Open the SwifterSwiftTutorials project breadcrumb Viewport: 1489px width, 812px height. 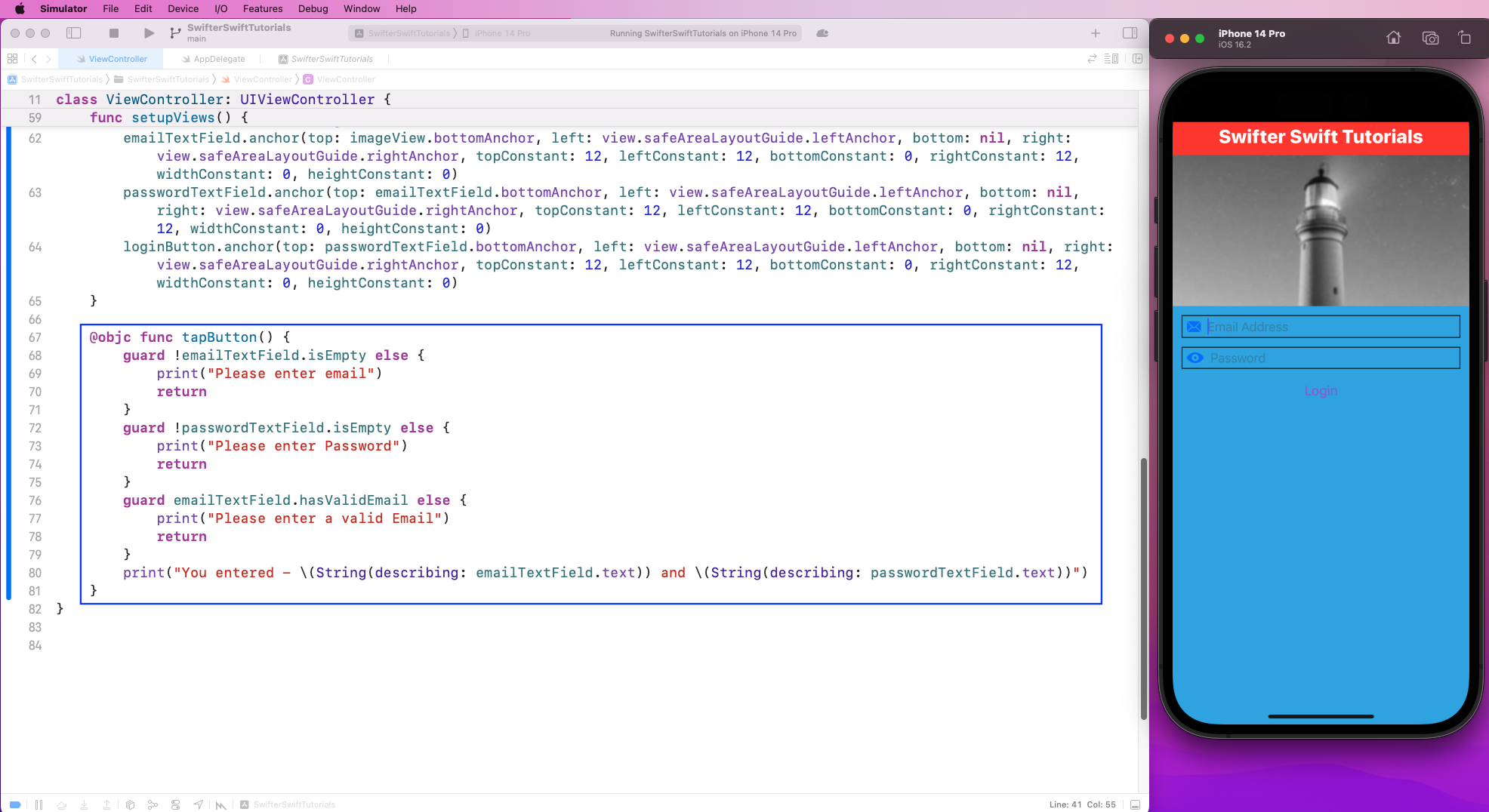55,79
